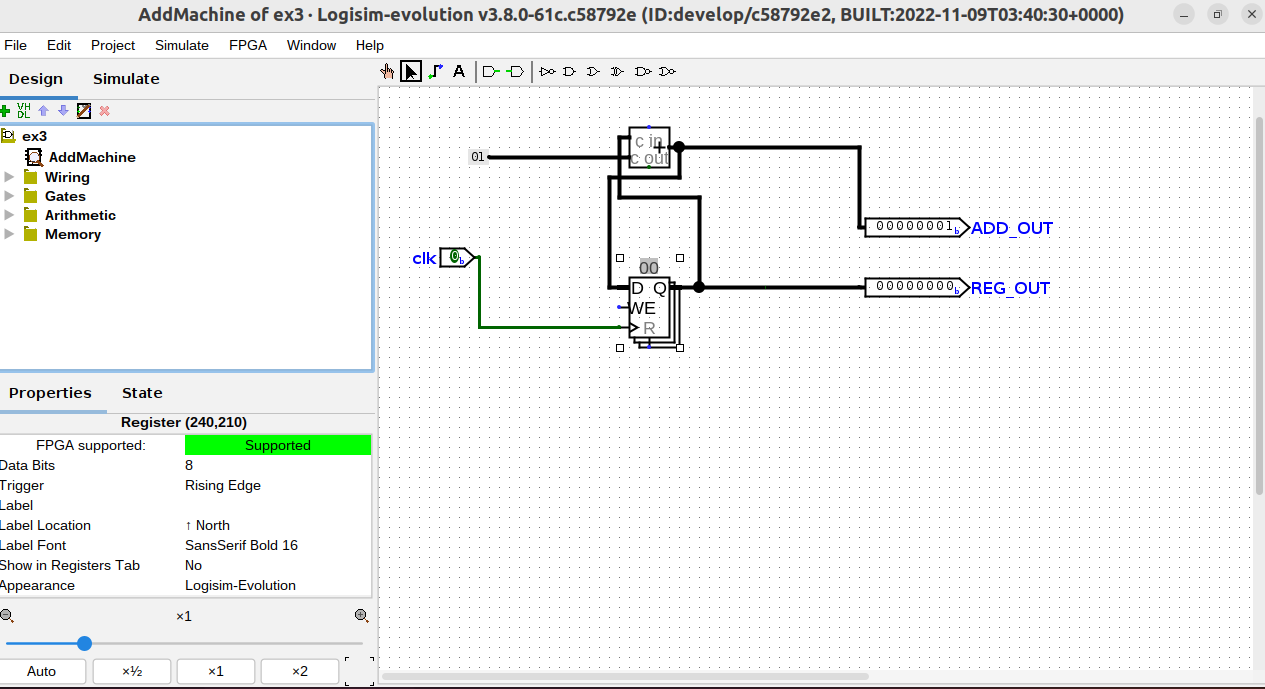
Task: Switch to the Properties tab
Action: coord(50,393)
